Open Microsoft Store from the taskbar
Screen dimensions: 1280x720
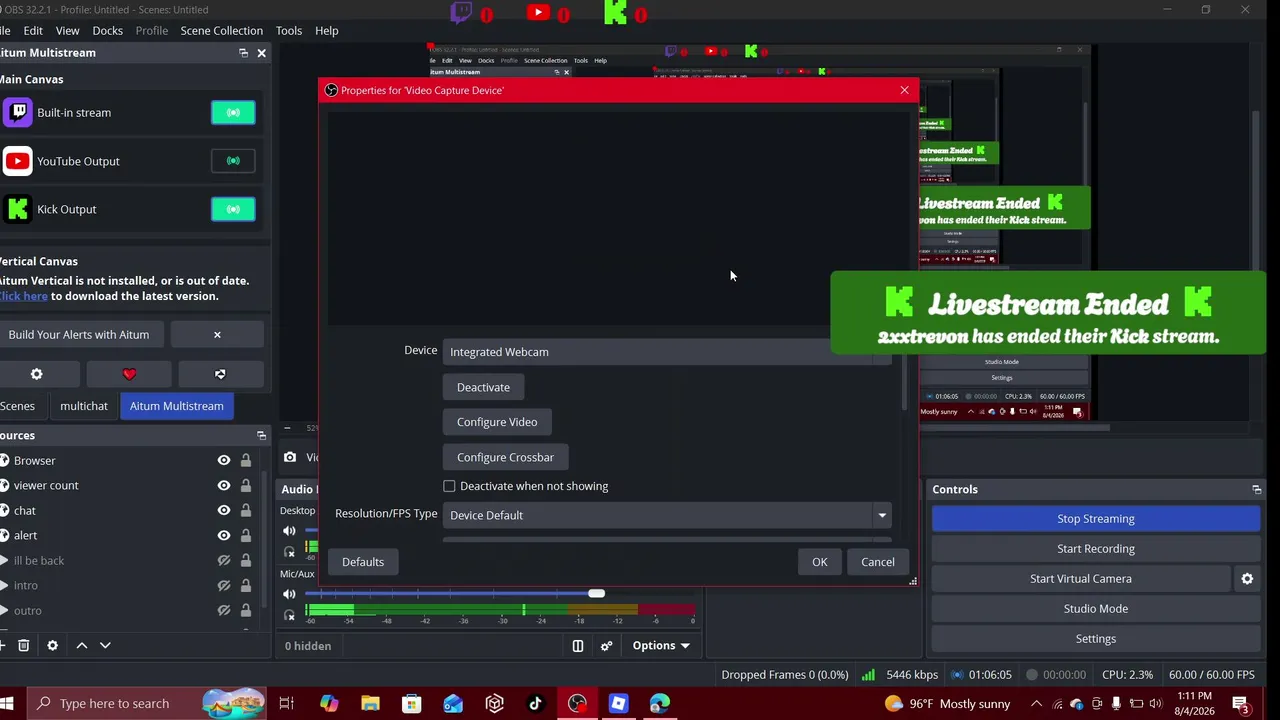[411, 704]
